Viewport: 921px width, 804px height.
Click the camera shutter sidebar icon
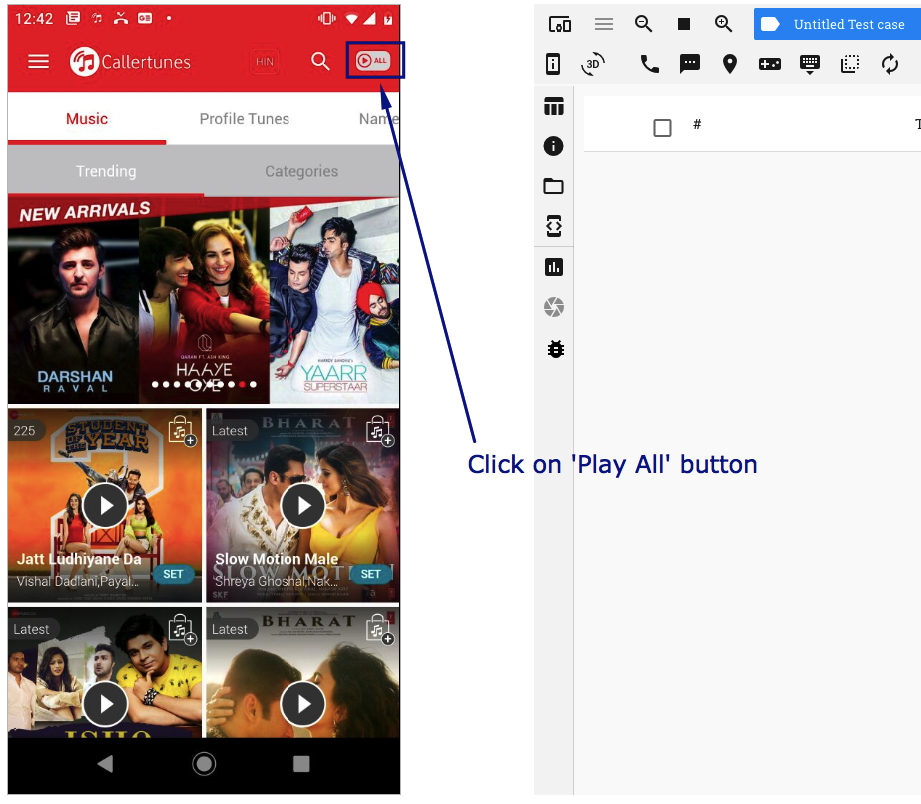(554, 307)
